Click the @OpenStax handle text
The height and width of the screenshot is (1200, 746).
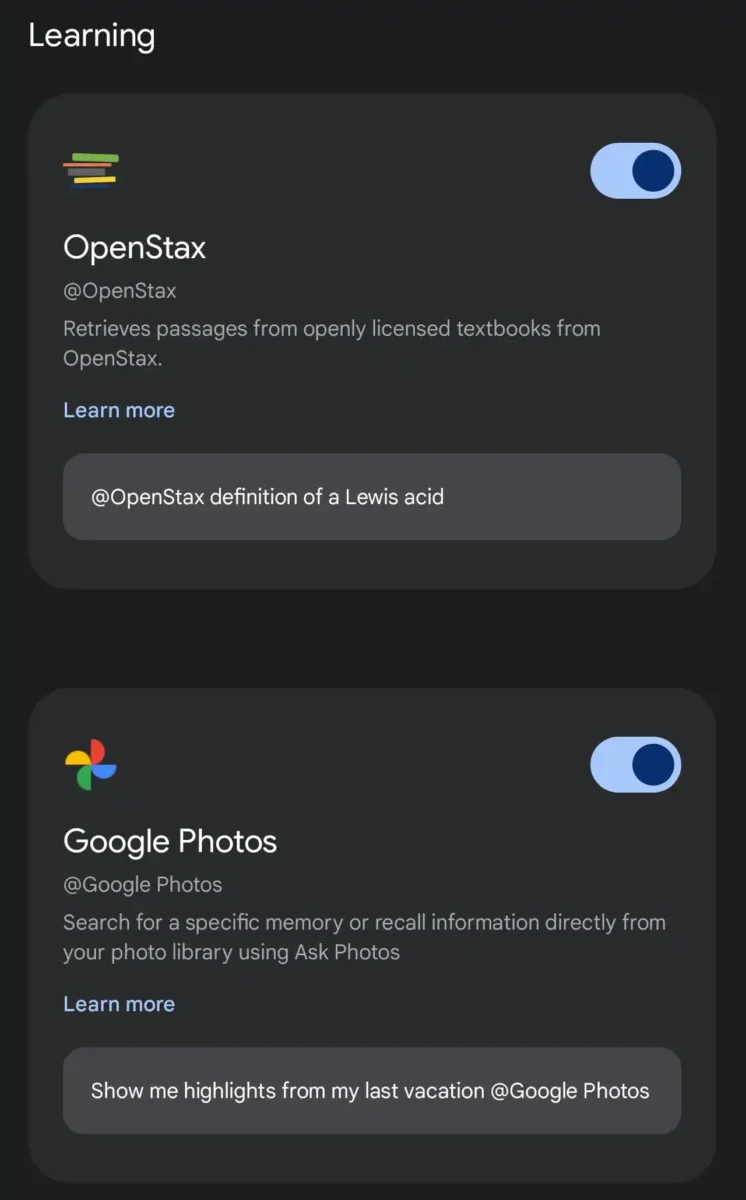120,292
